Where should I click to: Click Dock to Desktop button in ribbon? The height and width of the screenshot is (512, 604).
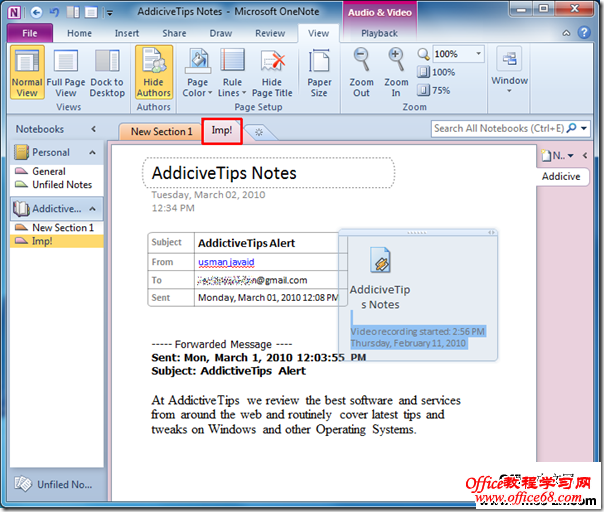pos(107,72)
